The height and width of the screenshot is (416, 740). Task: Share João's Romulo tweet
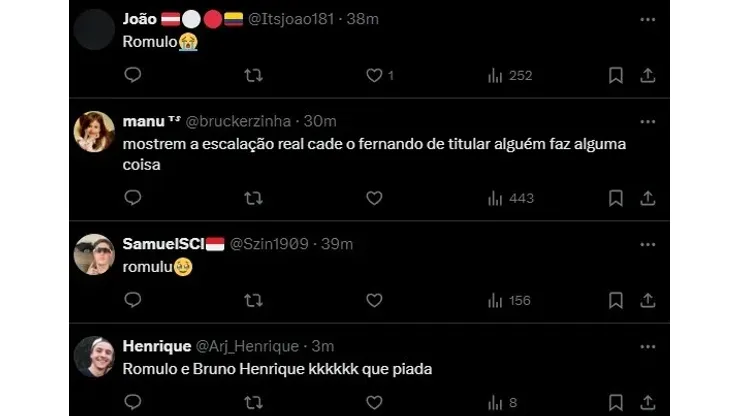pos(647,75)
